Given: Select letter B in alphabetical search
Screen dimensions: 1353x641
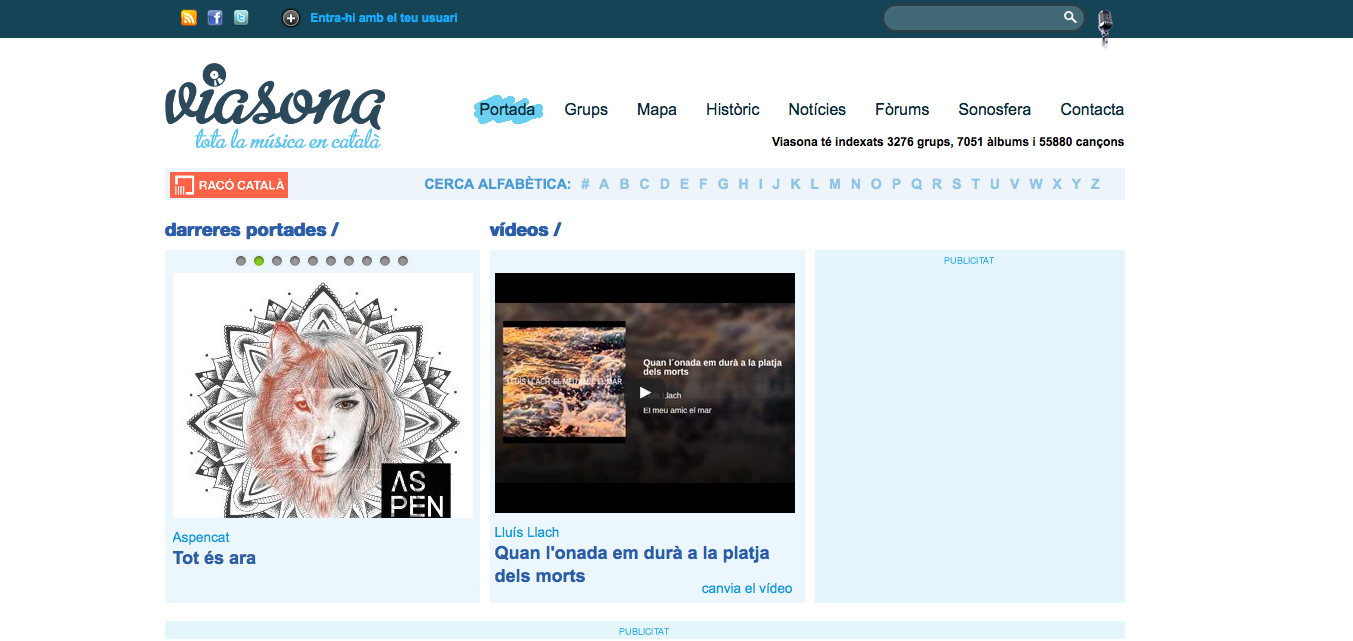Looking at the screenshot, I should coord(624,184).
